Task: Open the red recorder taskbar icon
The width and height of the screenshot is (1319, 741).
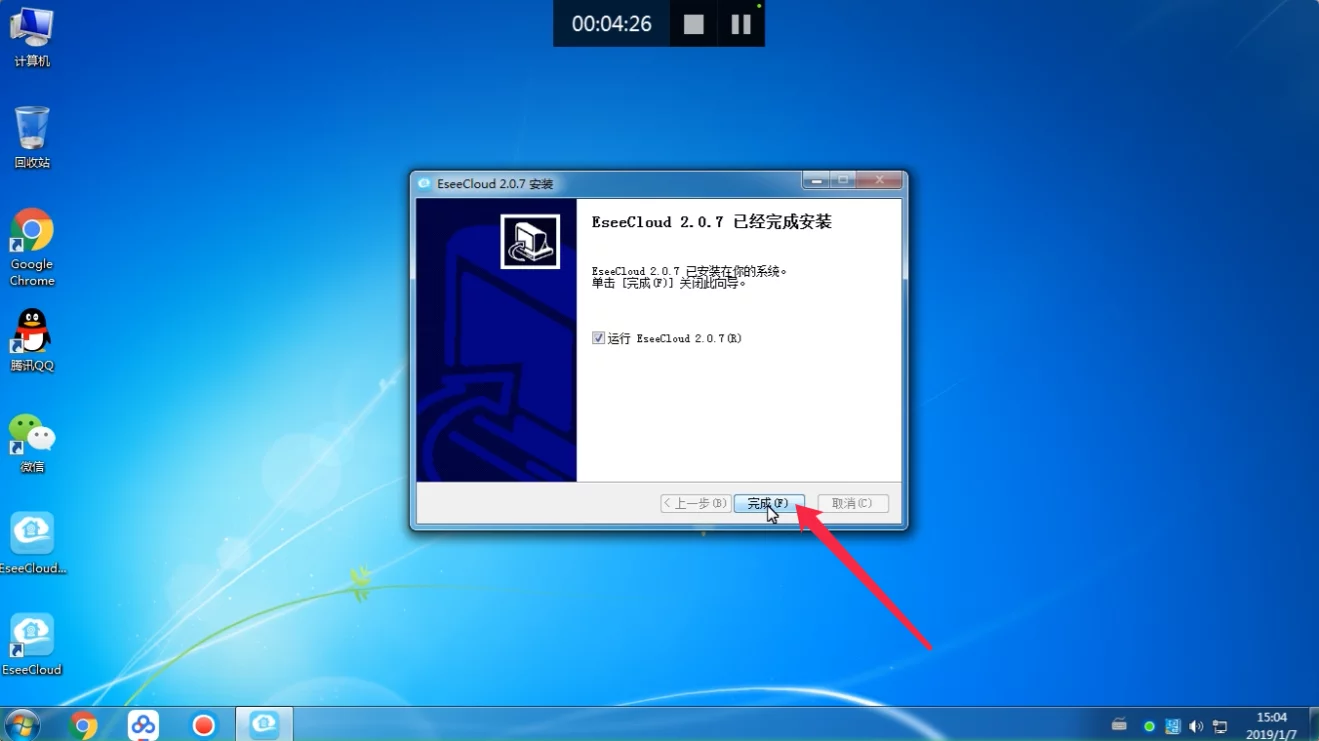Action: 204,725
